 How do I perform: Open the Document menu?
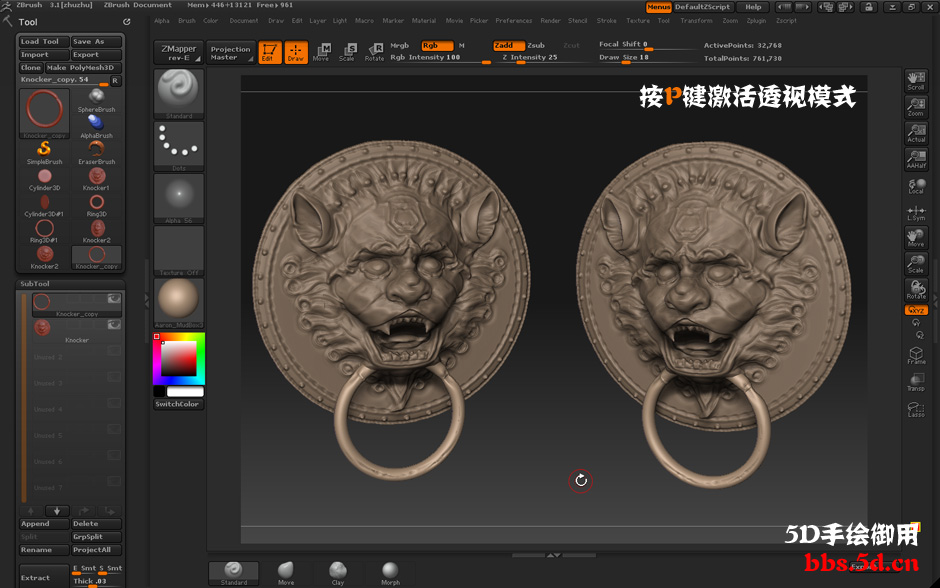(243, 20)
